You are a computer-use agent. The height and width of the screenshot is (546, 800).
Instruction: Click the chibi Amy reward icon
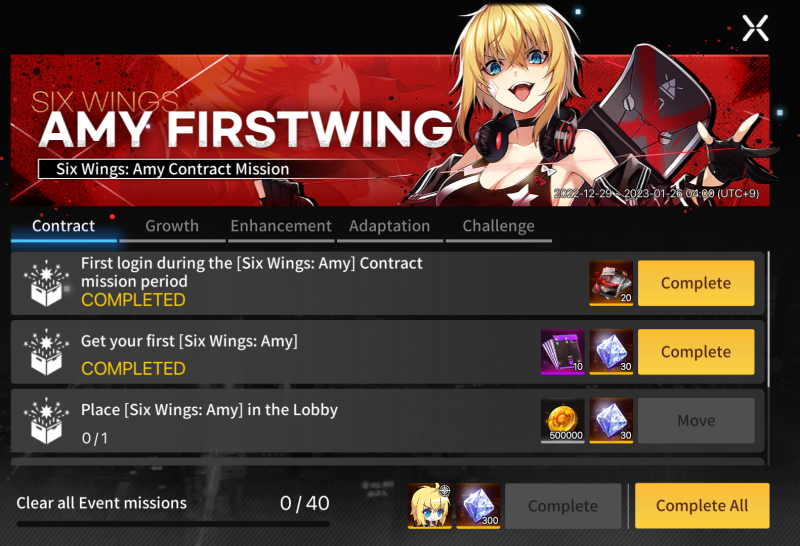[430, 506]
